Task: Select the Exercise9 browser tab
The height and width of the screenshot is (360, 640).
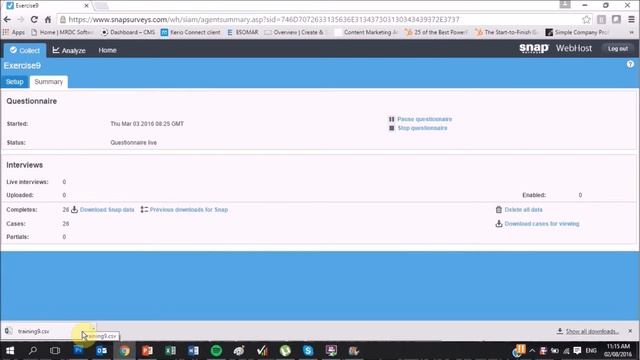Action: coord(47,6)
